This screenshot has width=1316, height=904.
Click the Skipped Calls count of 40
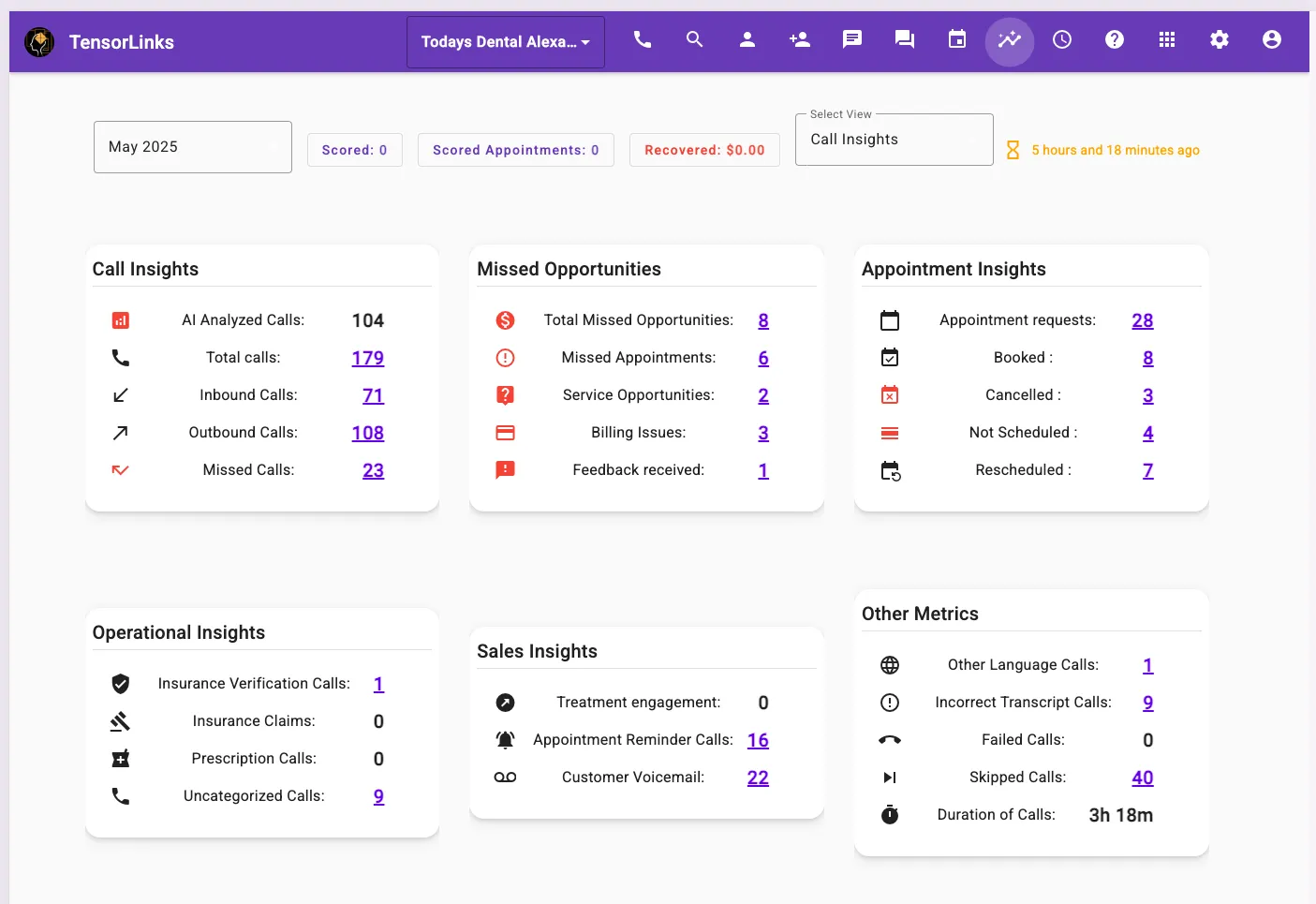click(1143, 777)
